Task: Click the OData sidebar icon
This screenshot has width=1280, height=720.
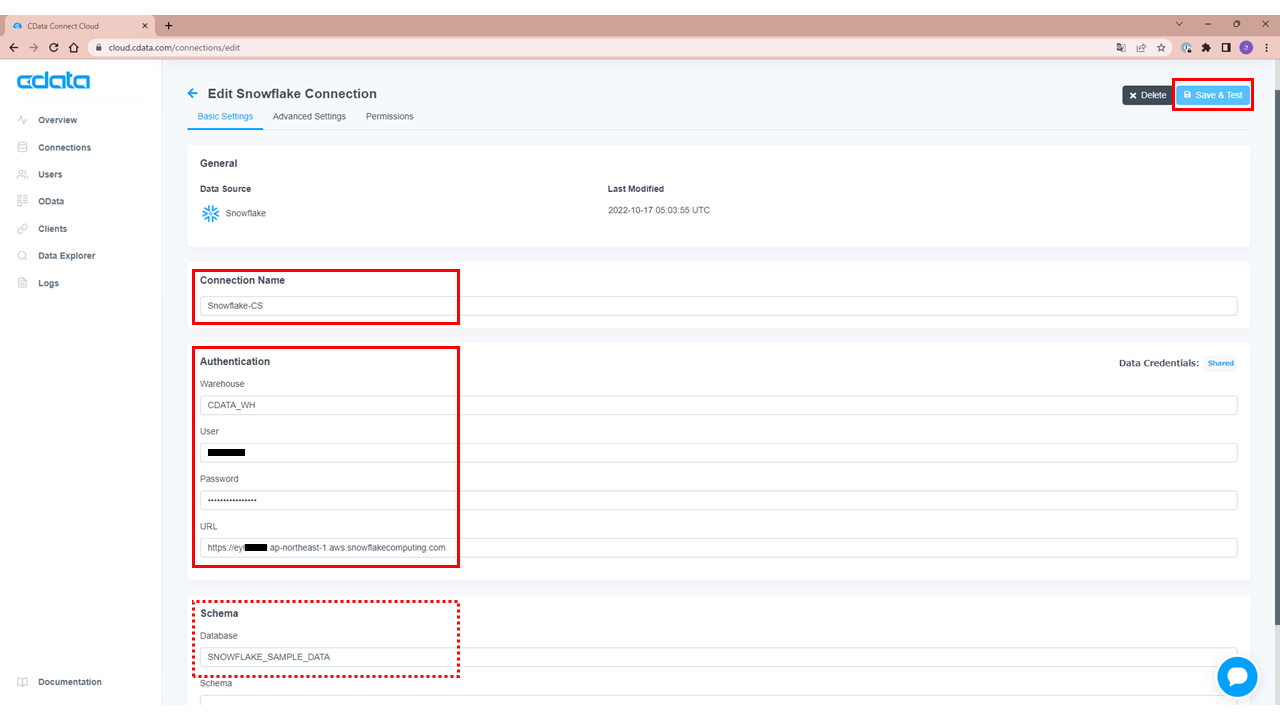Action: tap(22, 201)
